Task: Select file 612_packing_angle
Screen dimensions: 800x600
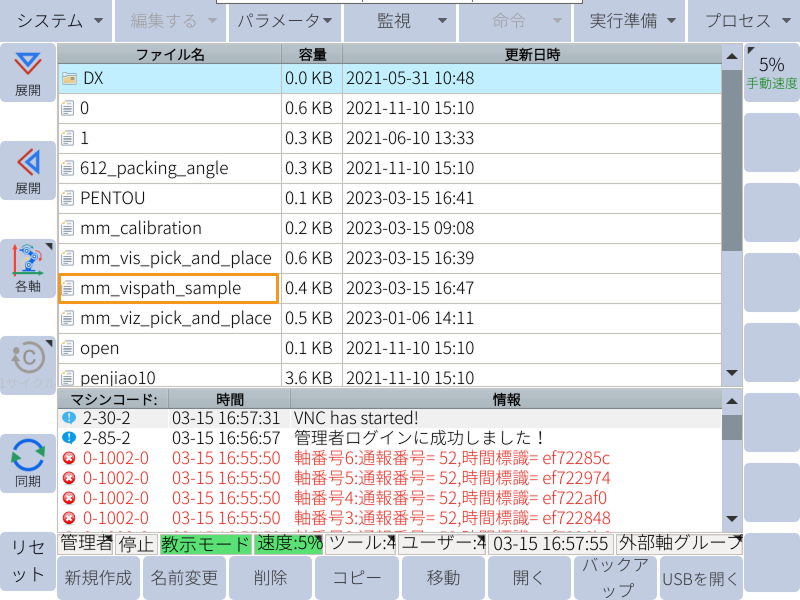Action: pos(390,168)
